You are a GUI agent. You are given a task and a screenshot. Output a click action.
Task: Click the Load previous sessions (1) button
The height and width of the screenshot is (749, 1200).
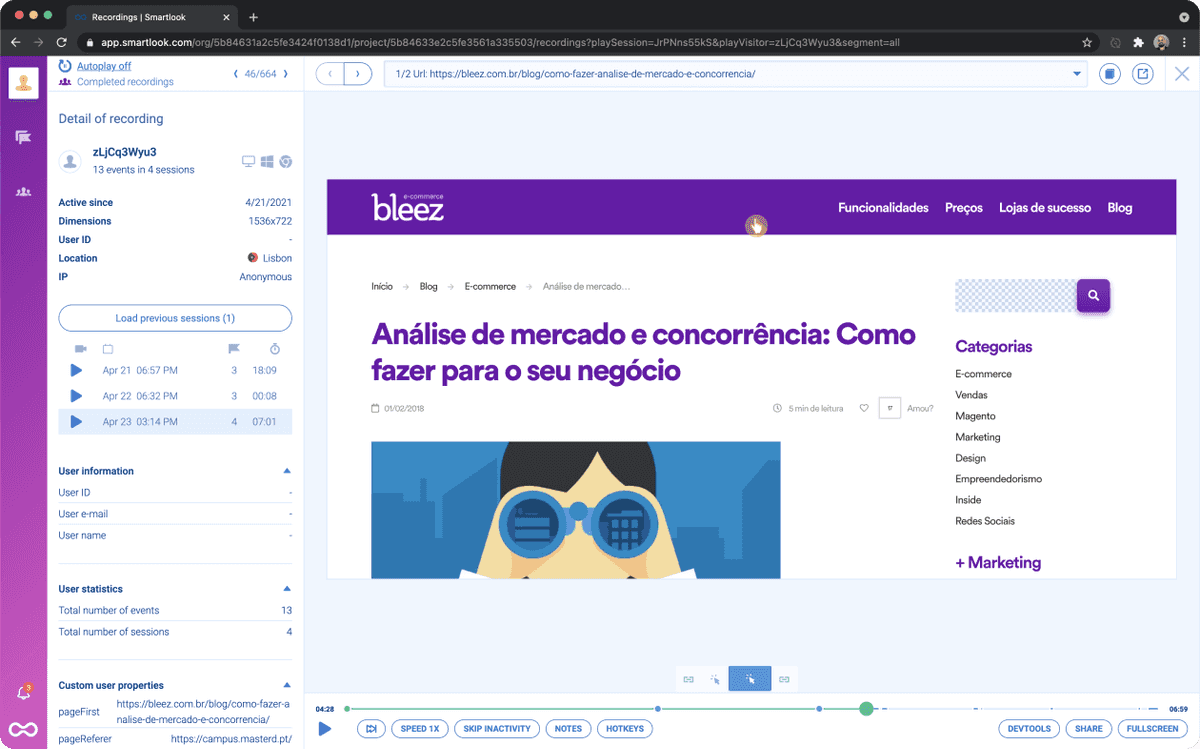[x=175, y=318]
